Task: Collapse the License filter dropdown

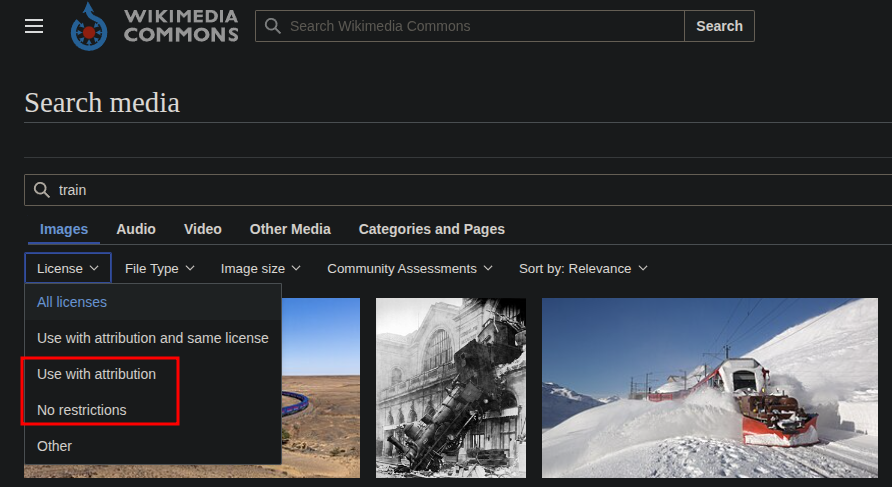Action: click(68, 269)
